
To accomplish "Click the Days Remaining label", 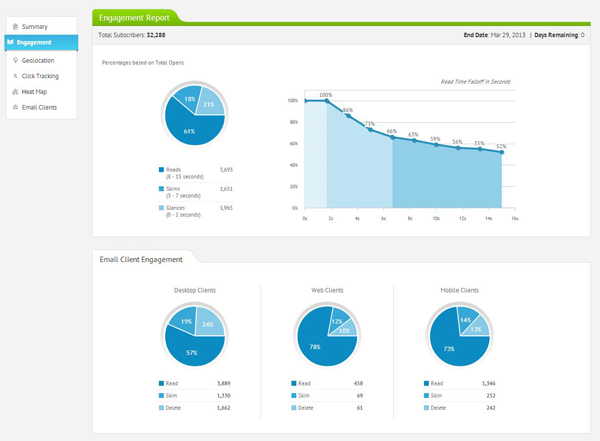I will coord(556,35).
